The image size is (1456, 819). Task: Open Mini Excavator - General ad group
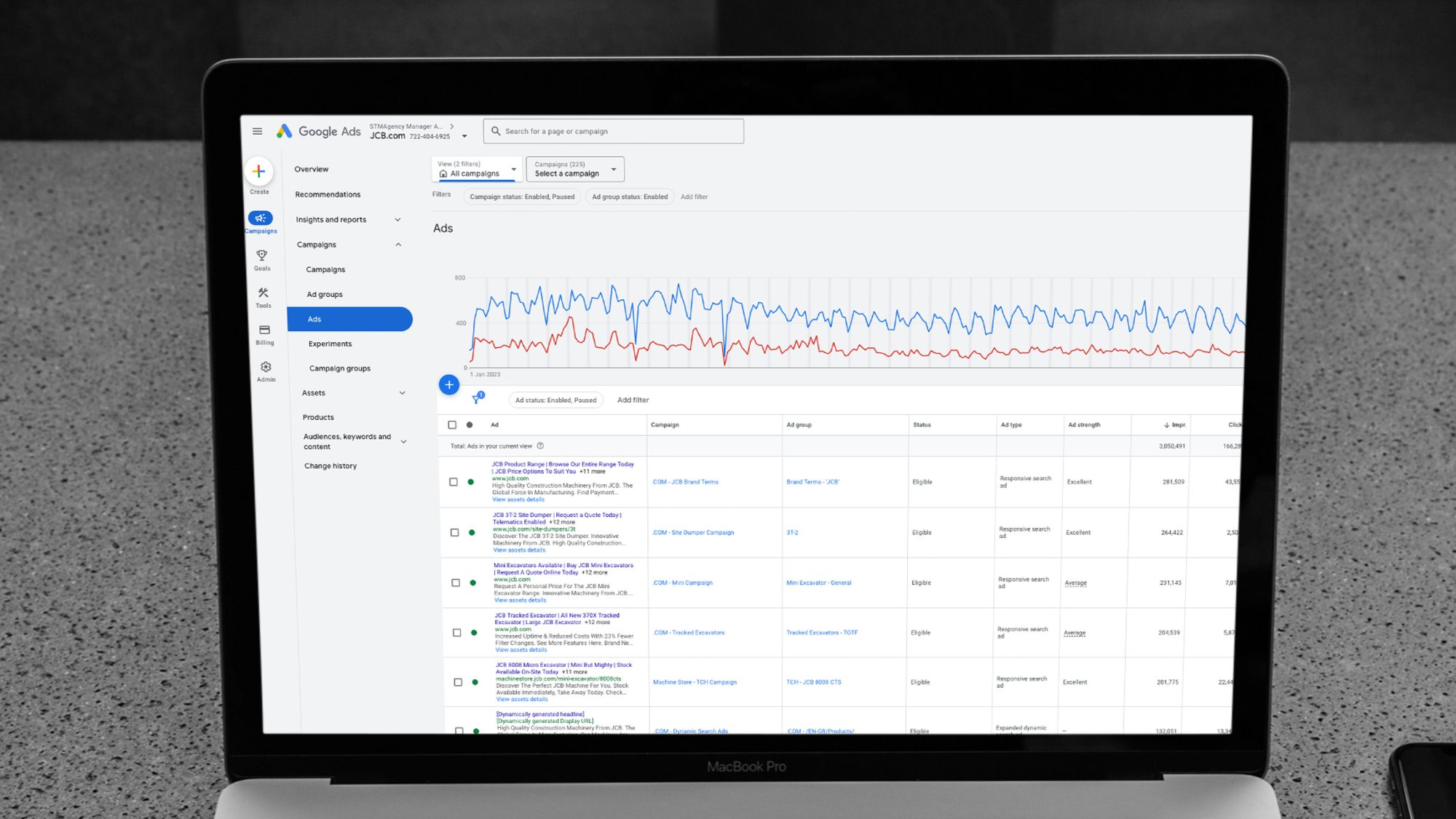pyautogui.click(x=818, y=582)
